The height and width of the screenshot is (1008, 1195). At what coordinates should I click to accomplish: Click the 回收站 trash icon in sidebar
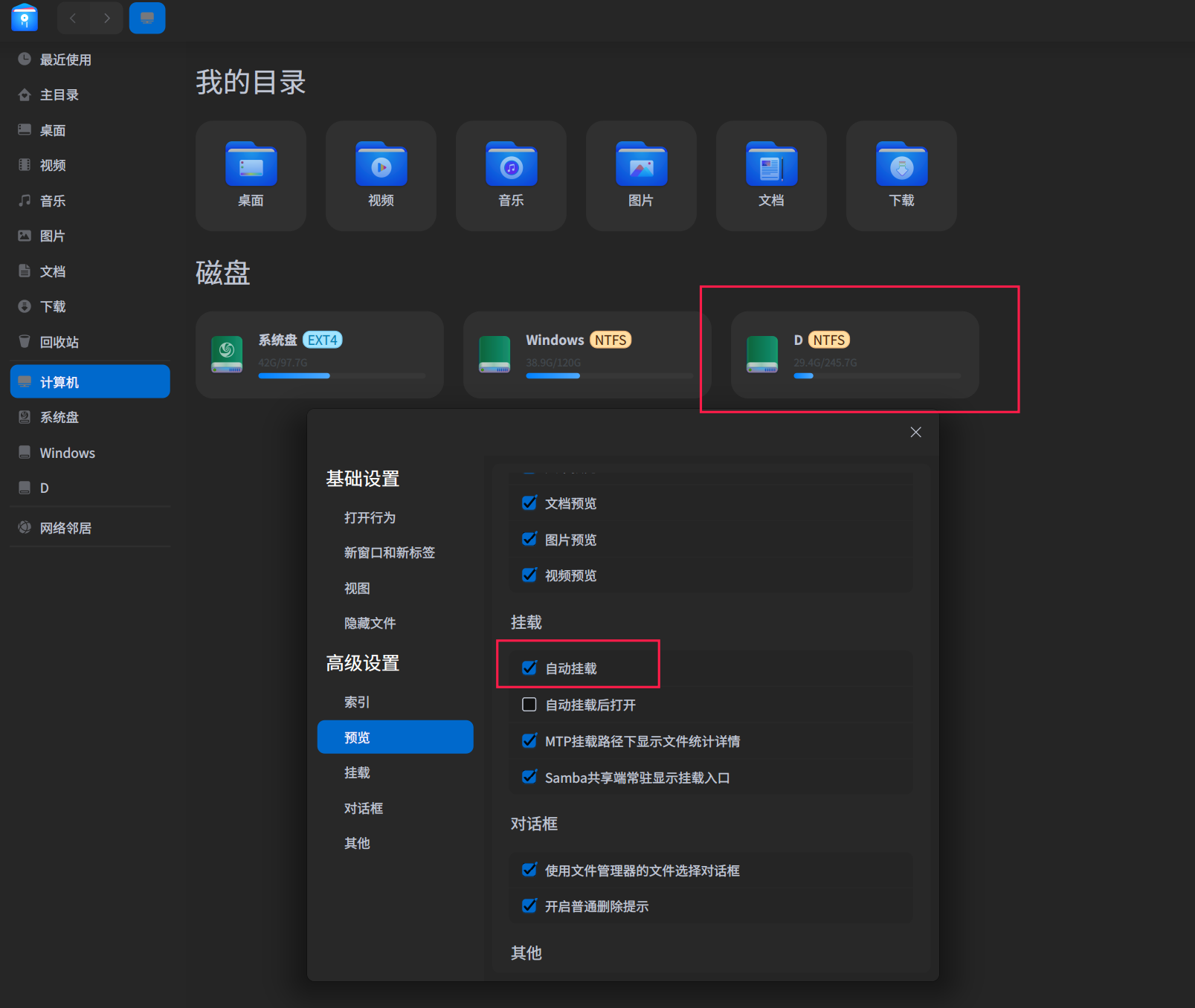pyautogui.click(x=25, y=341)
